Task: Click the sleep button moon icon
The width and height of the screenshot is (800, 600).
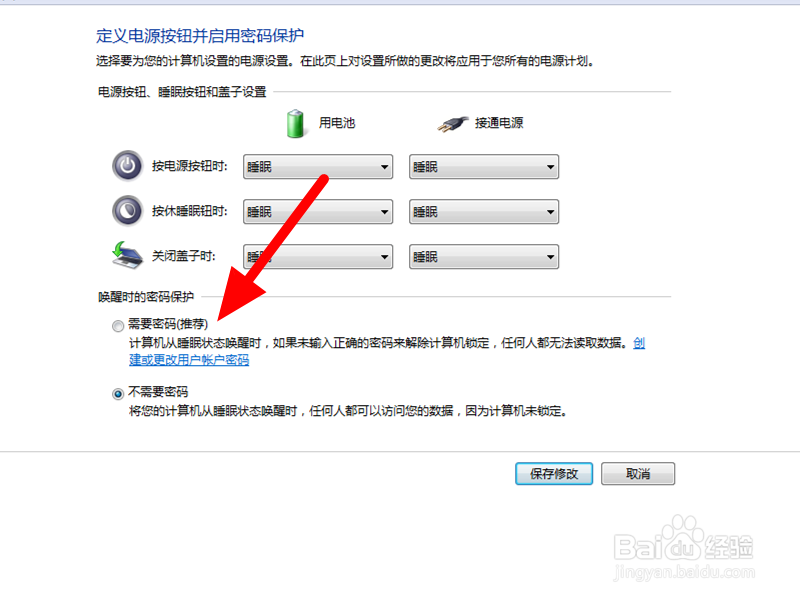Action: (128, 211)
